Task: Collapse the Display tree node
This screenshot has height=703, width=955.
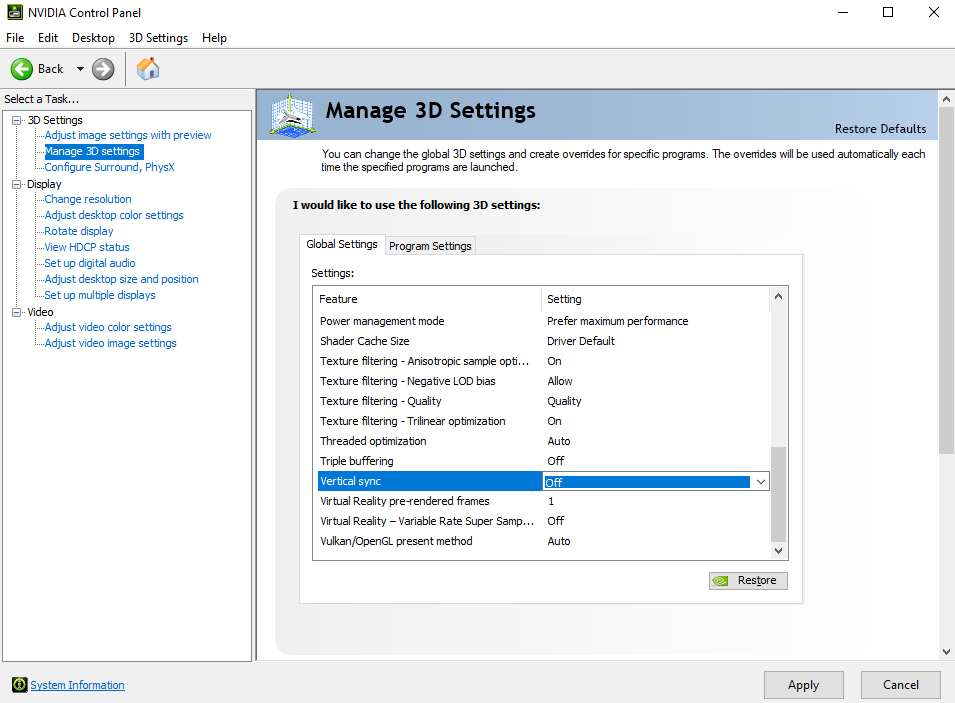Action: coord(17,184)
